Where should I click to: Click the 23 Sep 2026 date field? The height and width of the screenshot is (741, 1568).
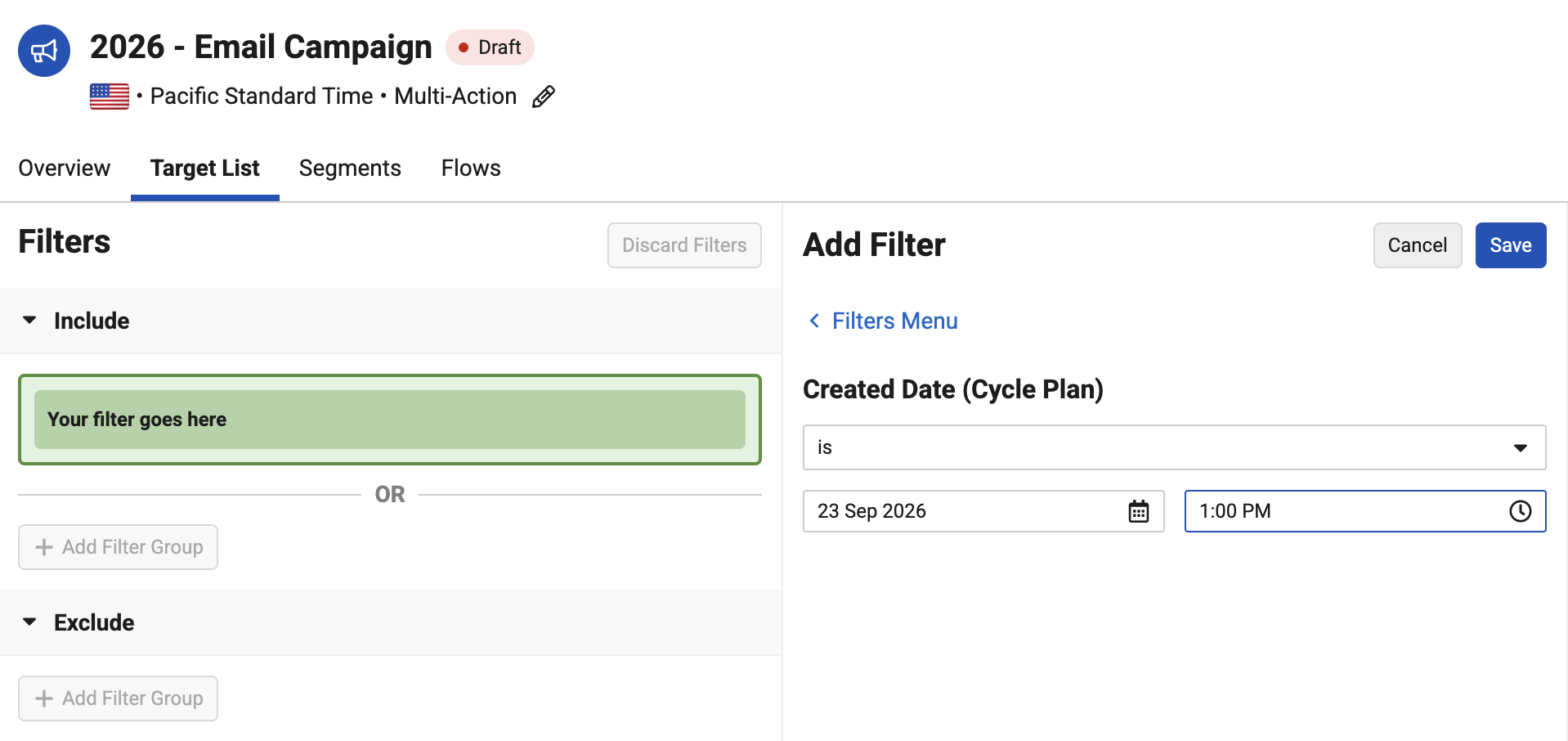click(x=983, y=511)
